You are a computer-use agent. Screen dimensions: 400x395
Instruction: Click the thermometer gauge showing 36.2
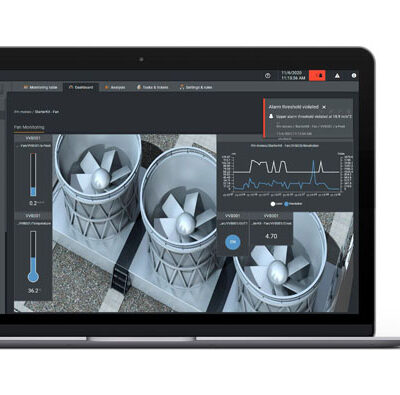coord(33,257)
